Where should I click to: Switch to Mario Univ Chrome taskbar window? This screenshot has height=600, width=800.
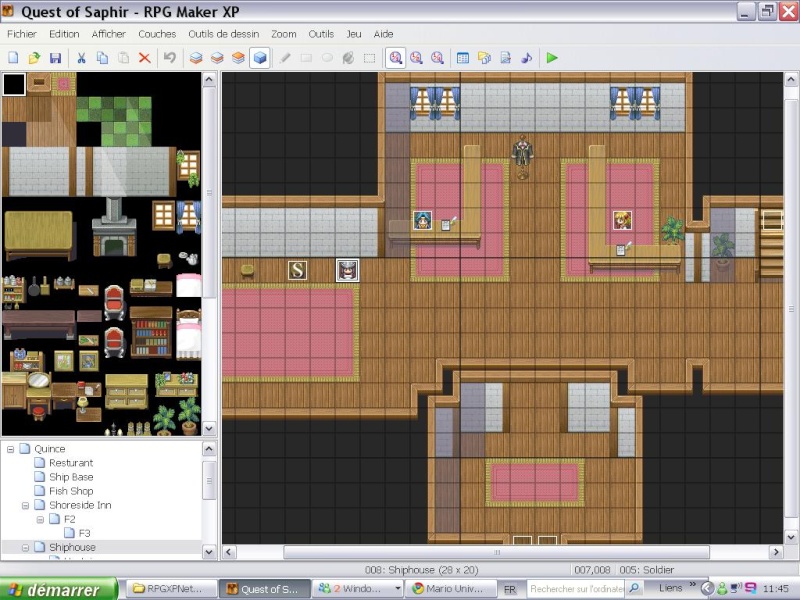(452, 589)
